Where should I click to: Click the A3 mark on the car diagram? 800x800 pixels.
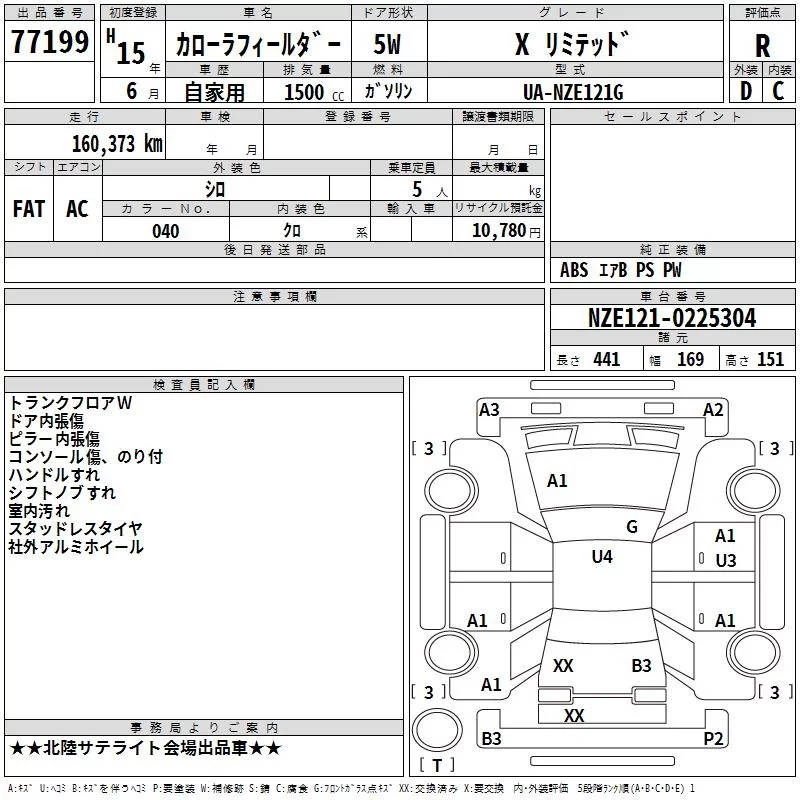point(489,409)
